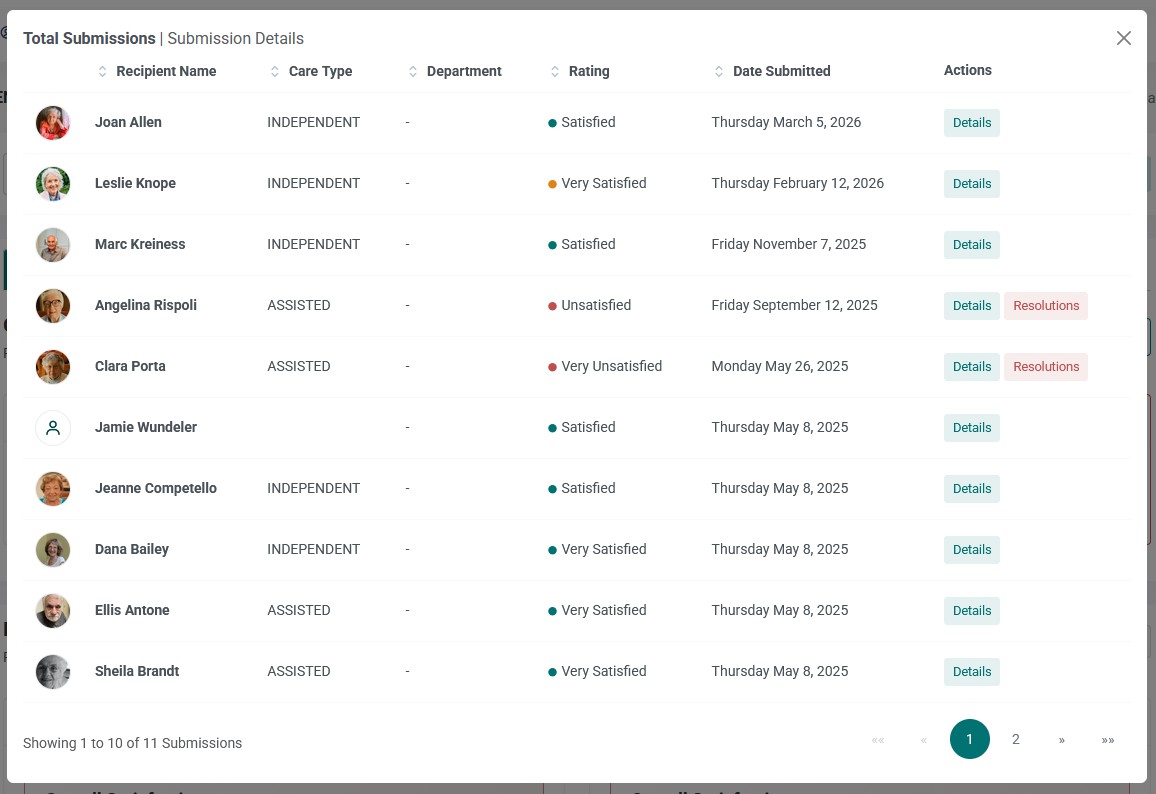Image resolution: width=1156 pixels, height=794 pixels.
Task: Jump to last page with double chevron
Action: (x=1108, y=740)
